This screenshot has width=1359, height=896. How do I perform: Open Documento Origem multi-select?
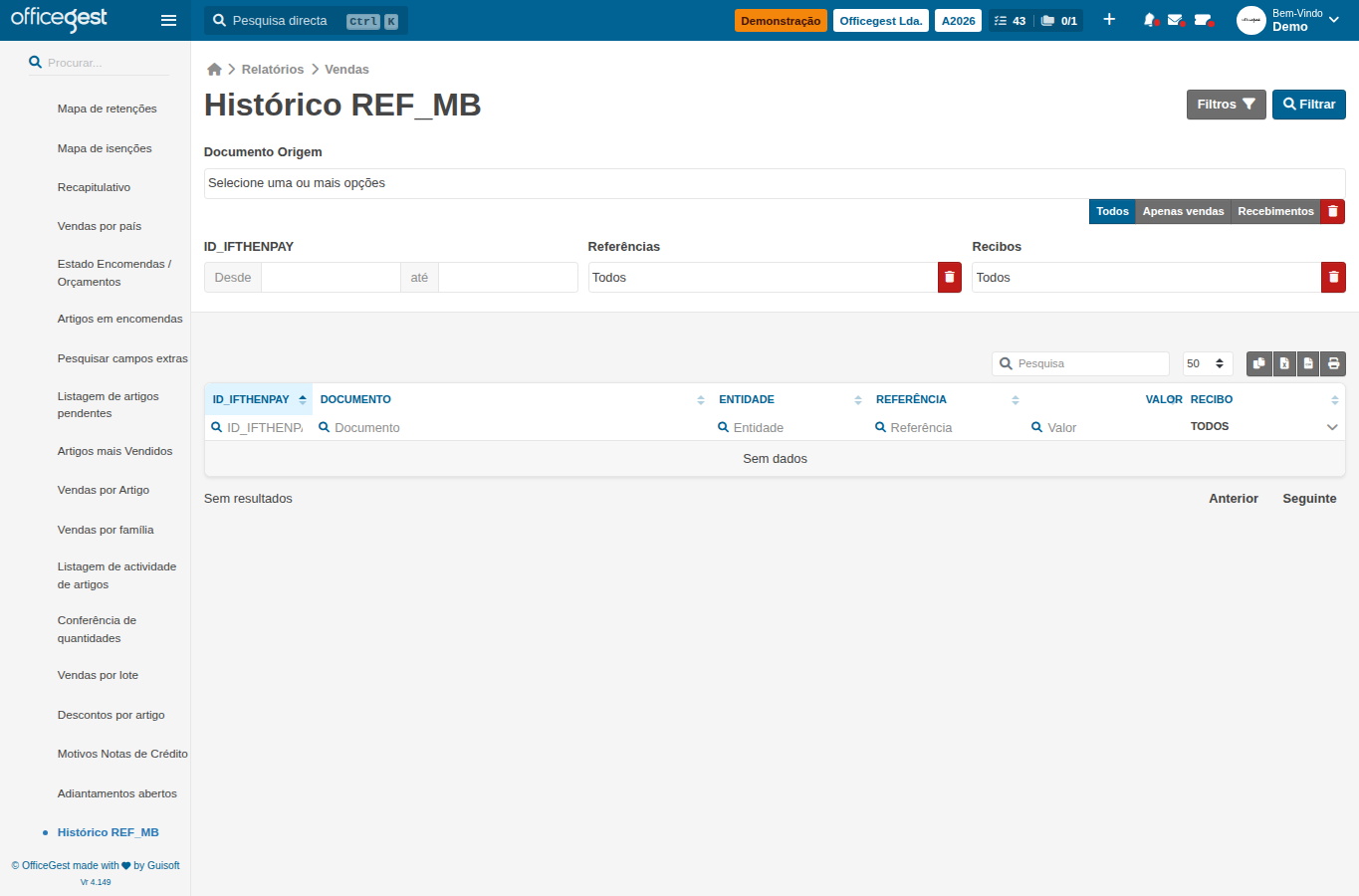(x=775, y=183)
